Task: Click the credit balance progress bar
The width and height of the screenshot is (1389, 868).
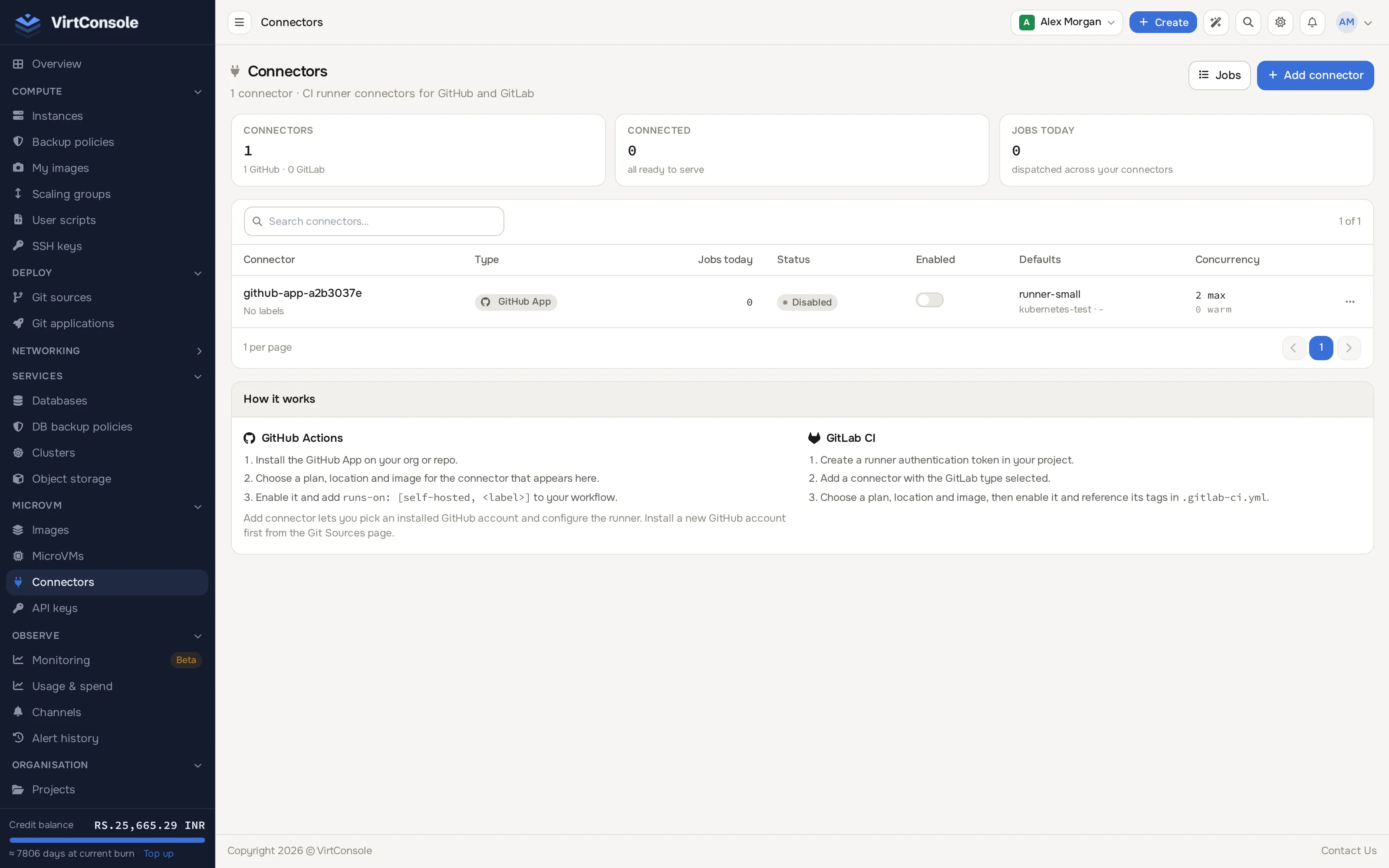Action: 107,840
